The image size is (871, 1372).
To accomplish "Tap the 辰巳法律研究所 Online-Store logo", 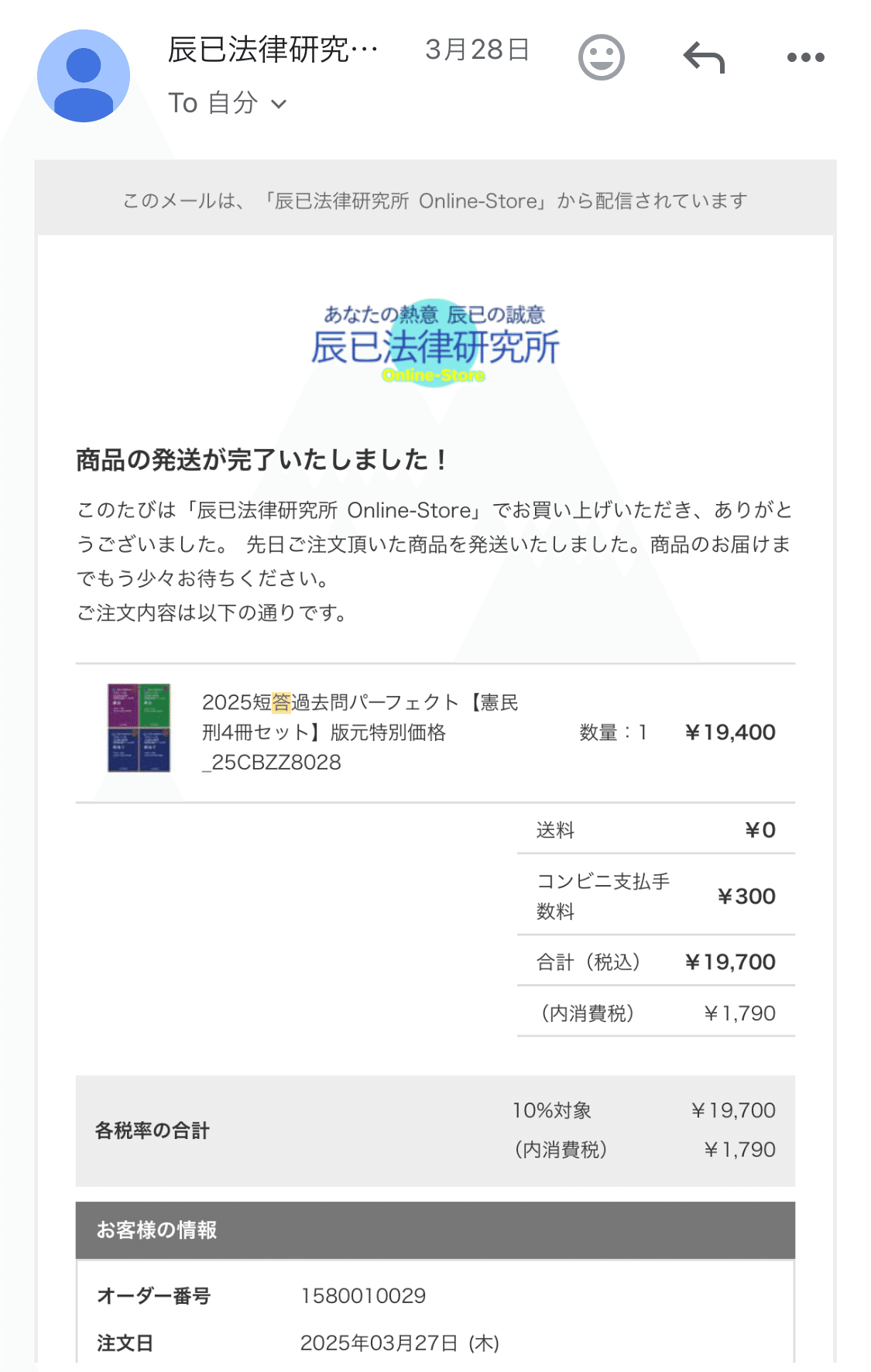I will click(435, 344).
